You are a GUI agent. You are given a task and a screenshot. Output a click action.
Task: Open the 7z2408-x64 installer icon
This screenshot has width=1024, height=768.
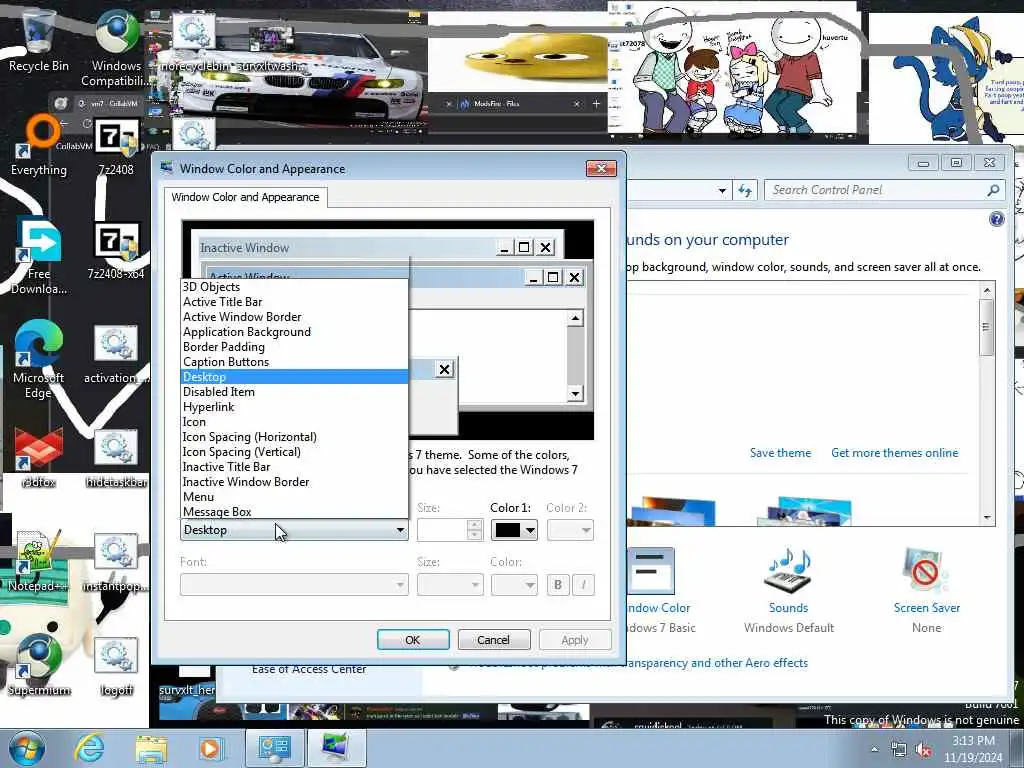coord(116,251)
